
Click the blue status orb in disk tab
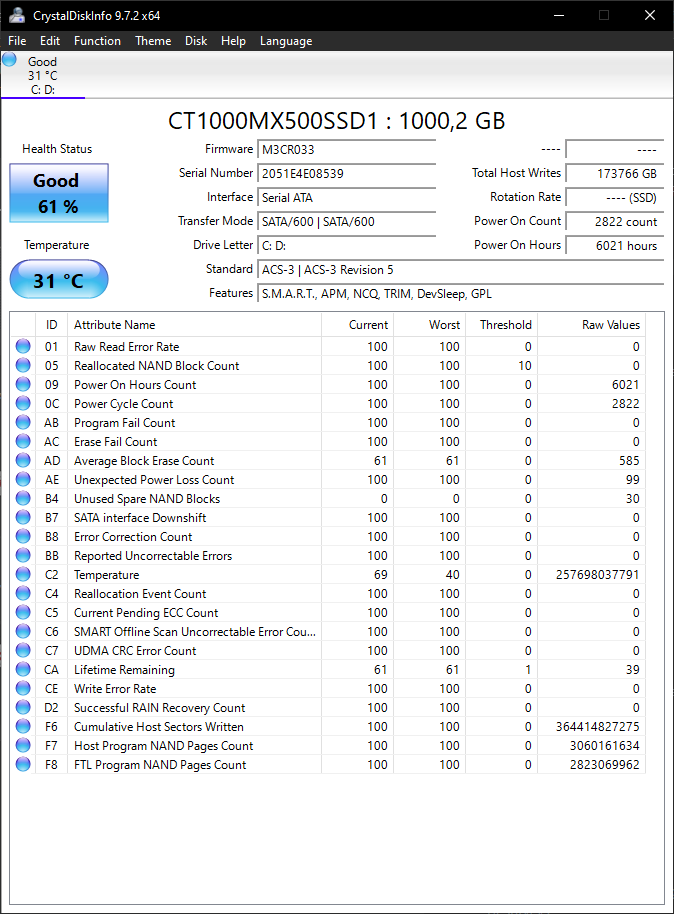10,60
